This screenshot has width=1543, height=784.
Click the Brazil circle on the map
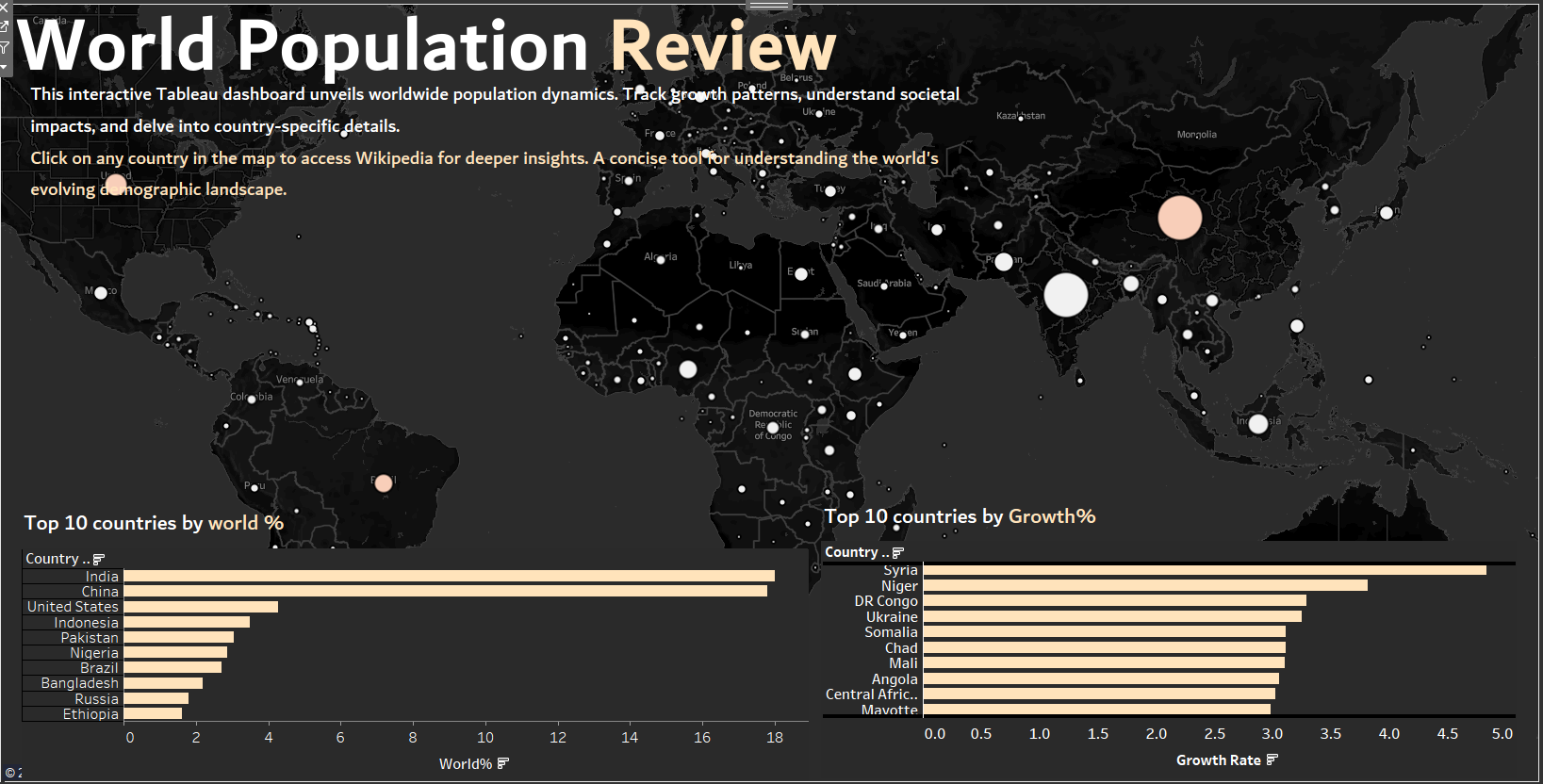[x=383, y=483]
